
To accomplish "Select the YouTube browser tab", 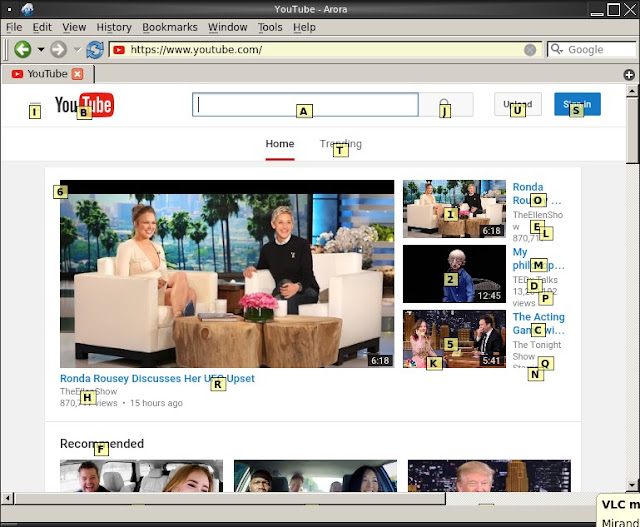I will pos(47,74).
